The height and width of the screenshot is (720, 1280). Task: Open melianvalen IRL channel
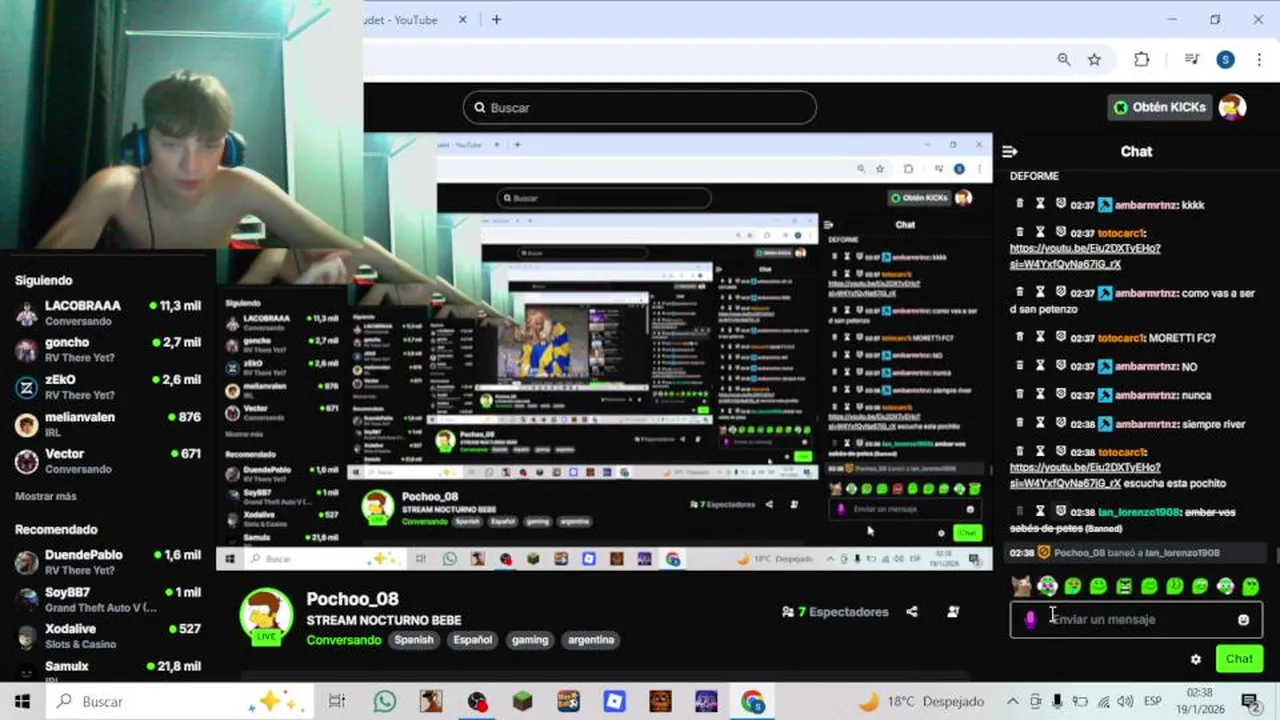pyautogui.click(x=108, y=424)
